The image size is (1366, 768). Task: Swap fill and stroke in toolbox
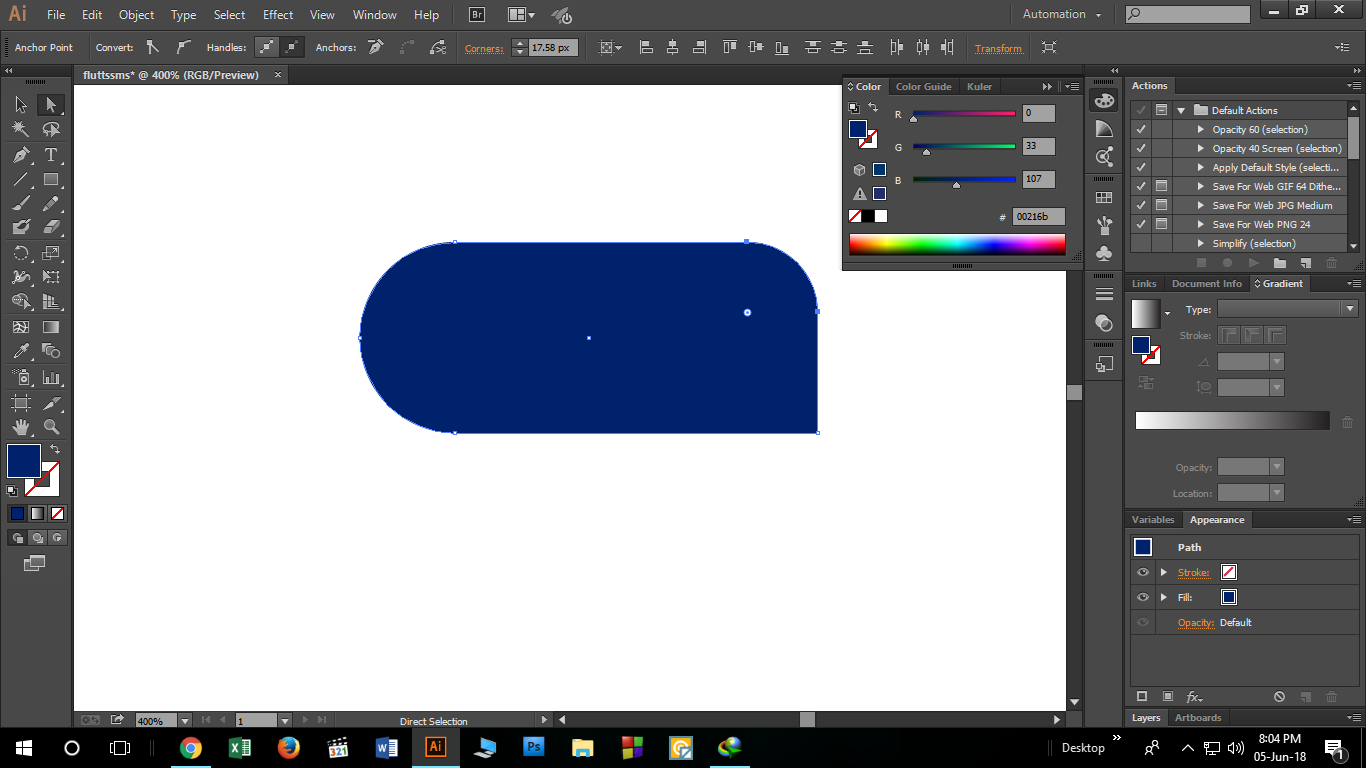55,449
